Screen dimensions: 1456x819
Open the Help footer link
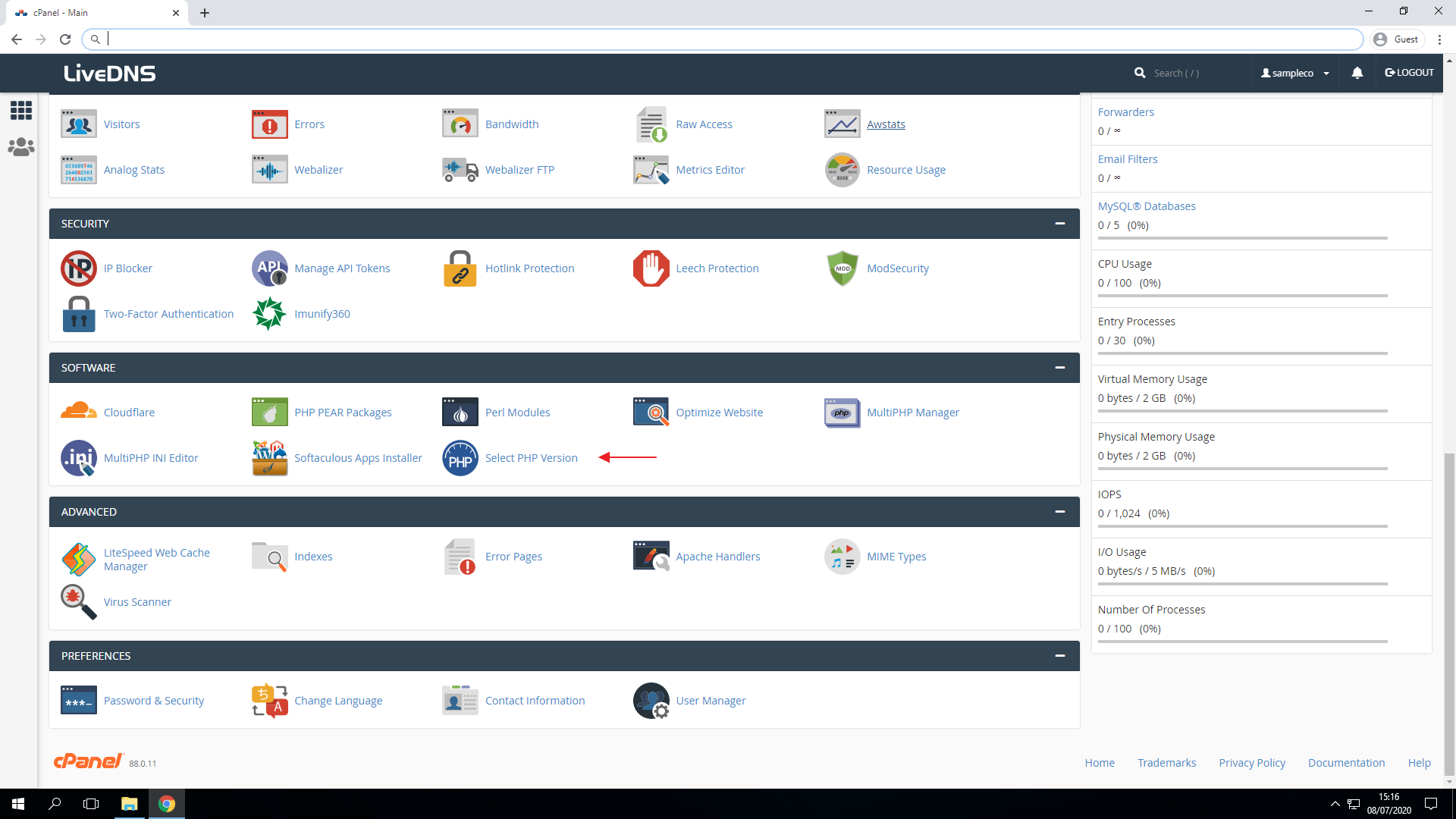1419,763
